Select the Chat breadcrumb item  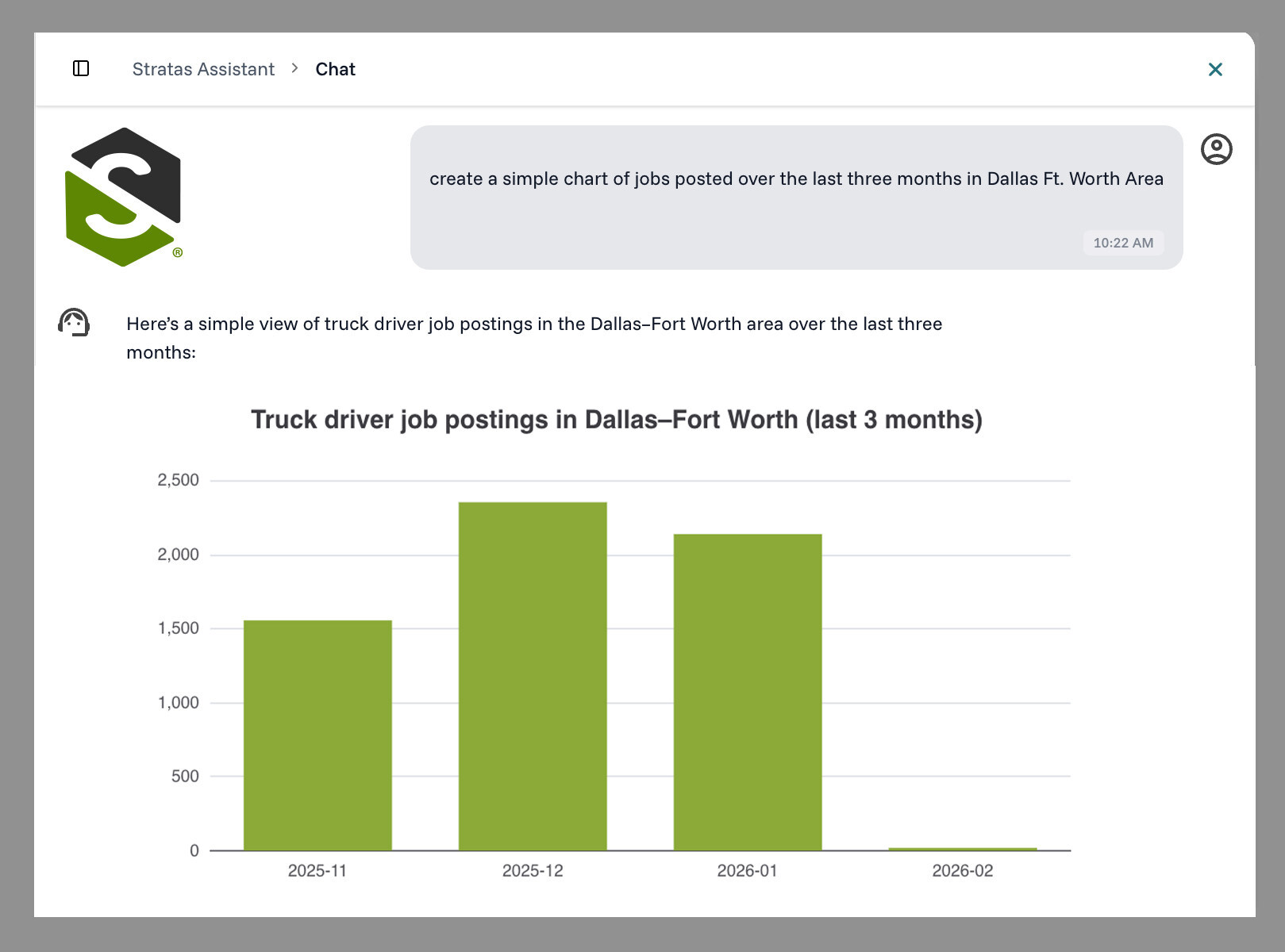(x=335, y=69)
